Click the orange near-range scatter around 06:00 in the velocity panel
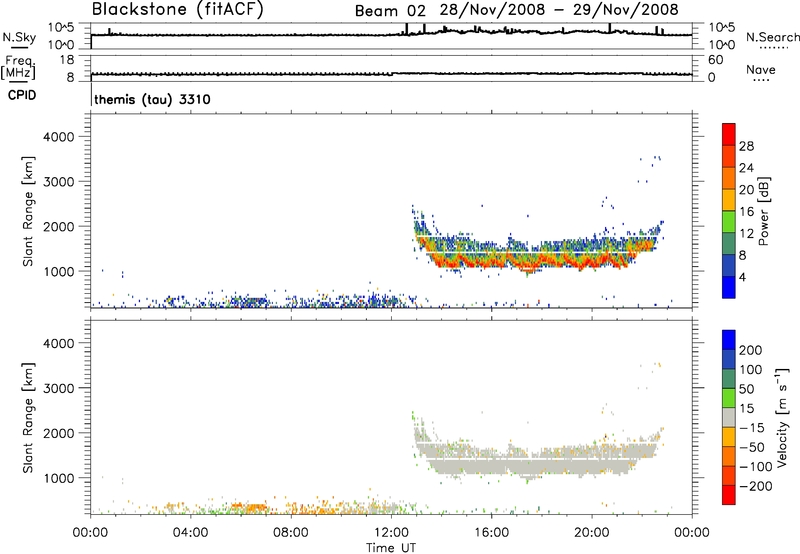 [250, 507]
